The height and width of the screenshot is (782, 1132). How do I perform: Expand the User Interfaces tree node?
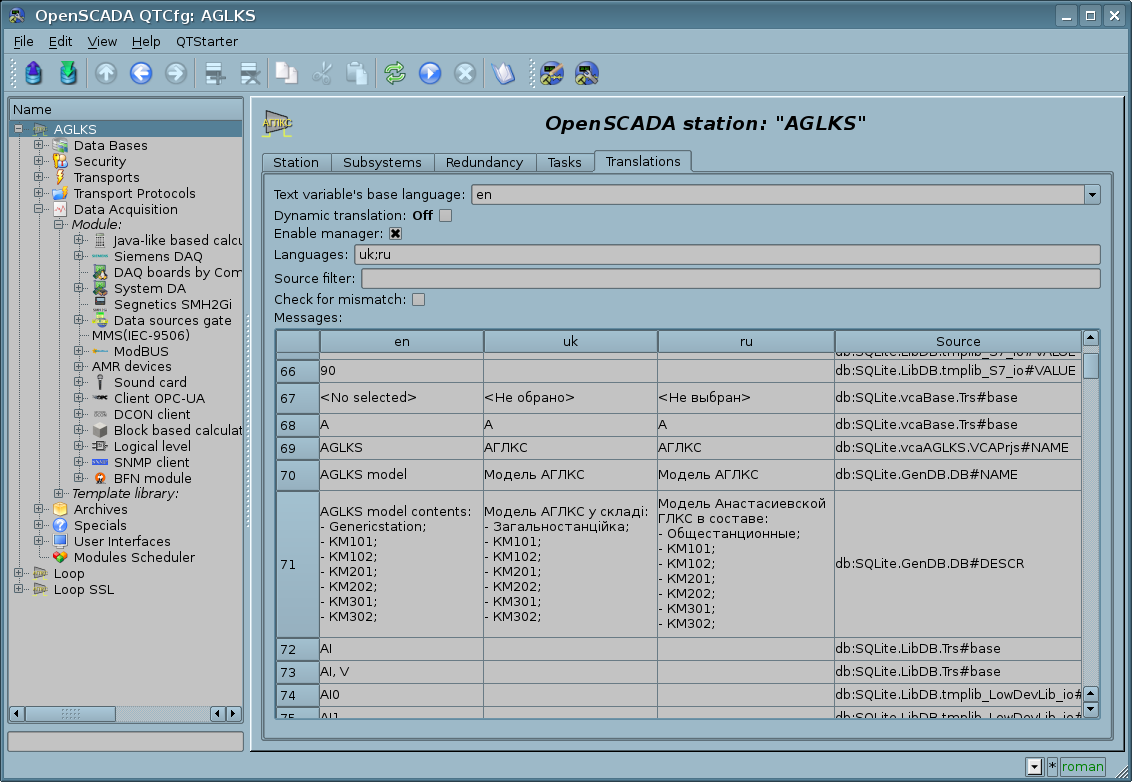pos(38,540)
